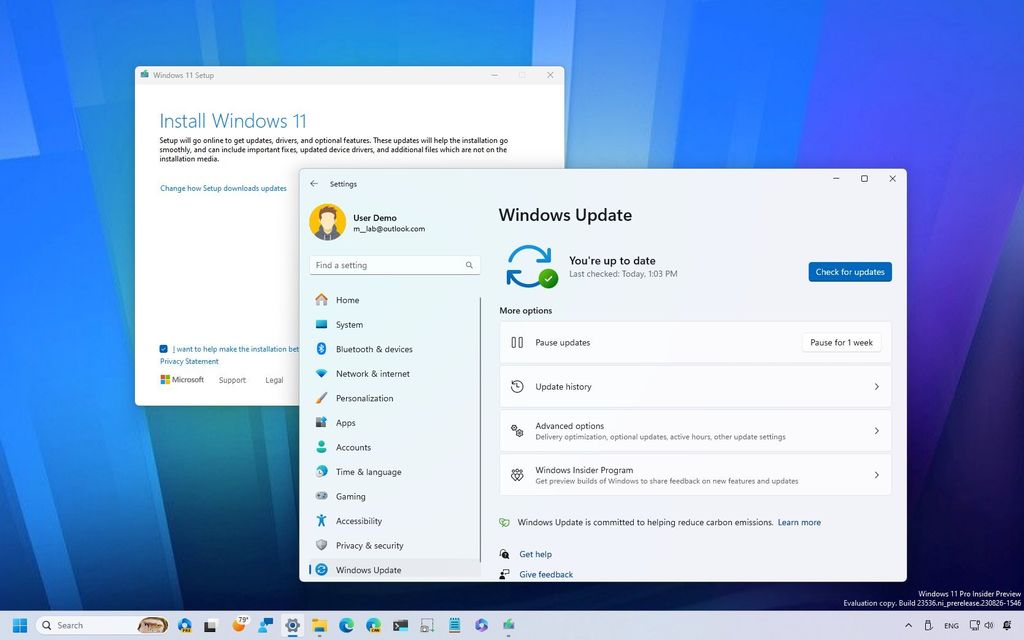
Task: Open Windows Terminal from the taskbar
Action: (401, 625)
